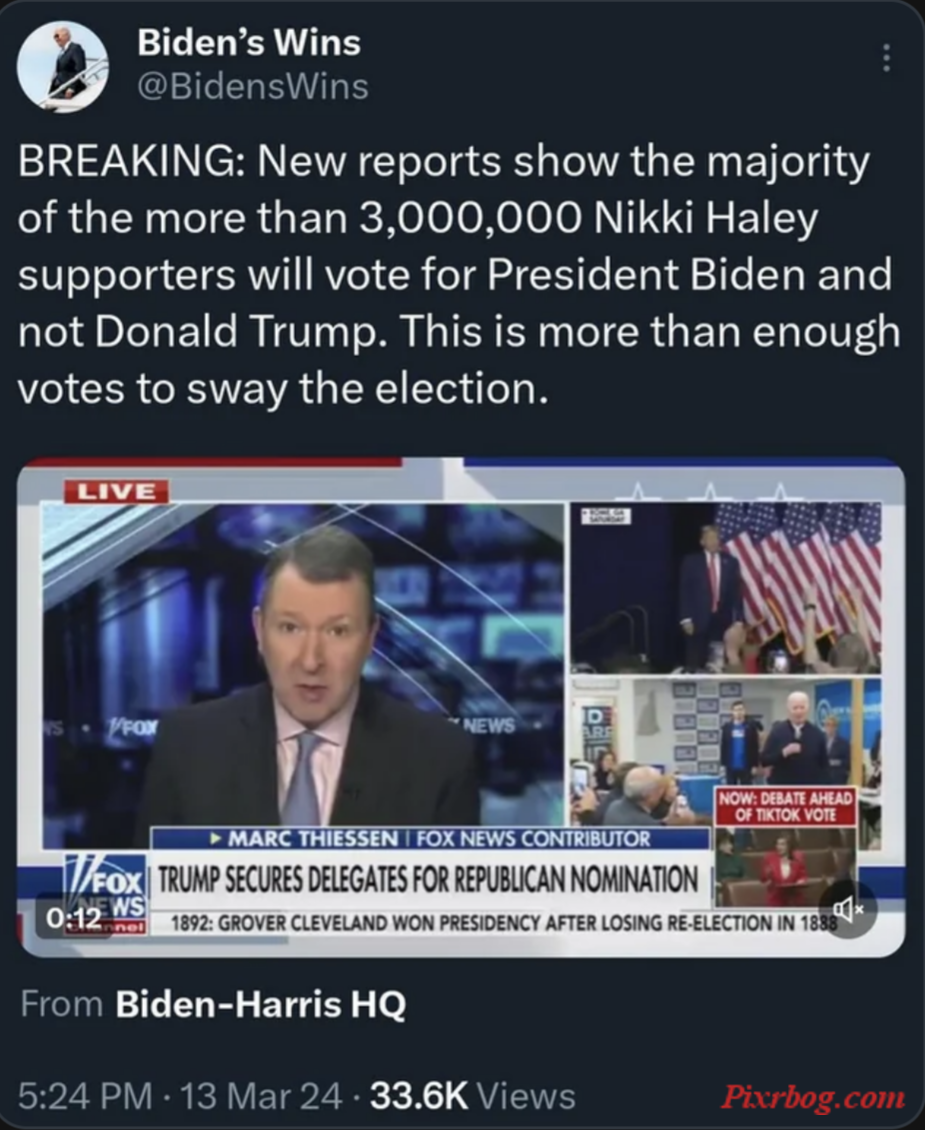Image resolution: width=925 pixels, height=1130 pixels.
Task: Play the Fox News video clip
Action: coord(461,708)
